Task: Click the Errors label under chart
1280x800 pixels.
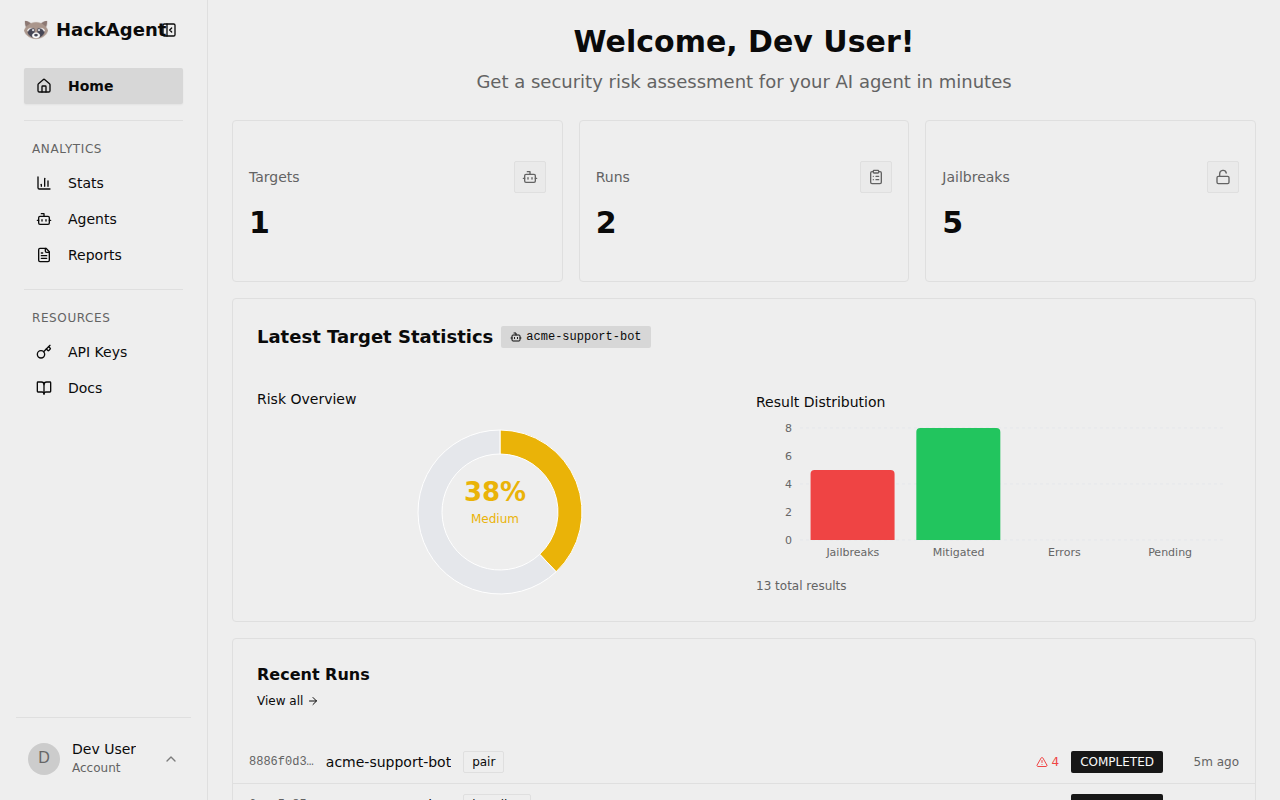Action: 1064,552
